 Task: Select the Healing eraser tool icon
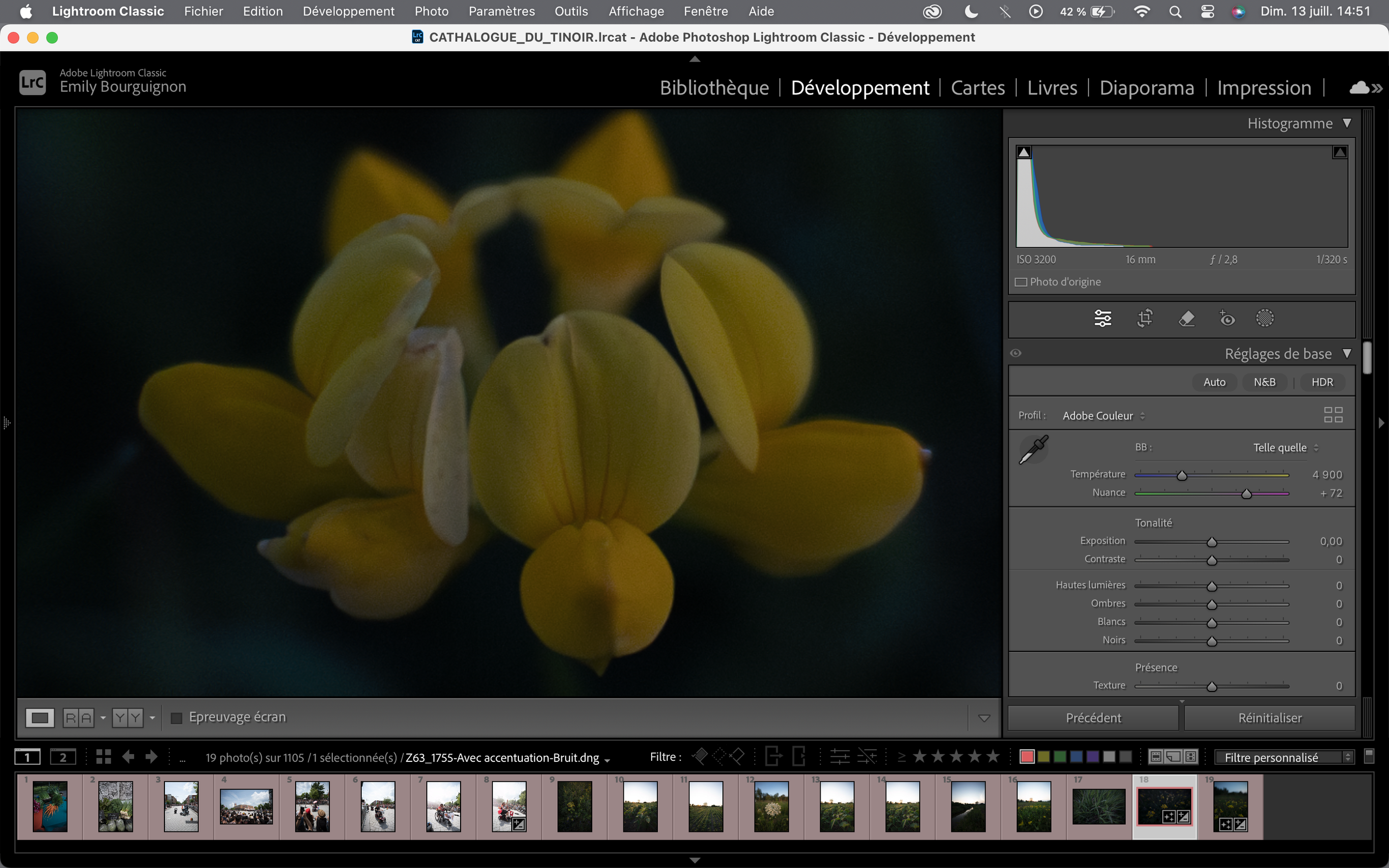click(x=1186, y=318)
